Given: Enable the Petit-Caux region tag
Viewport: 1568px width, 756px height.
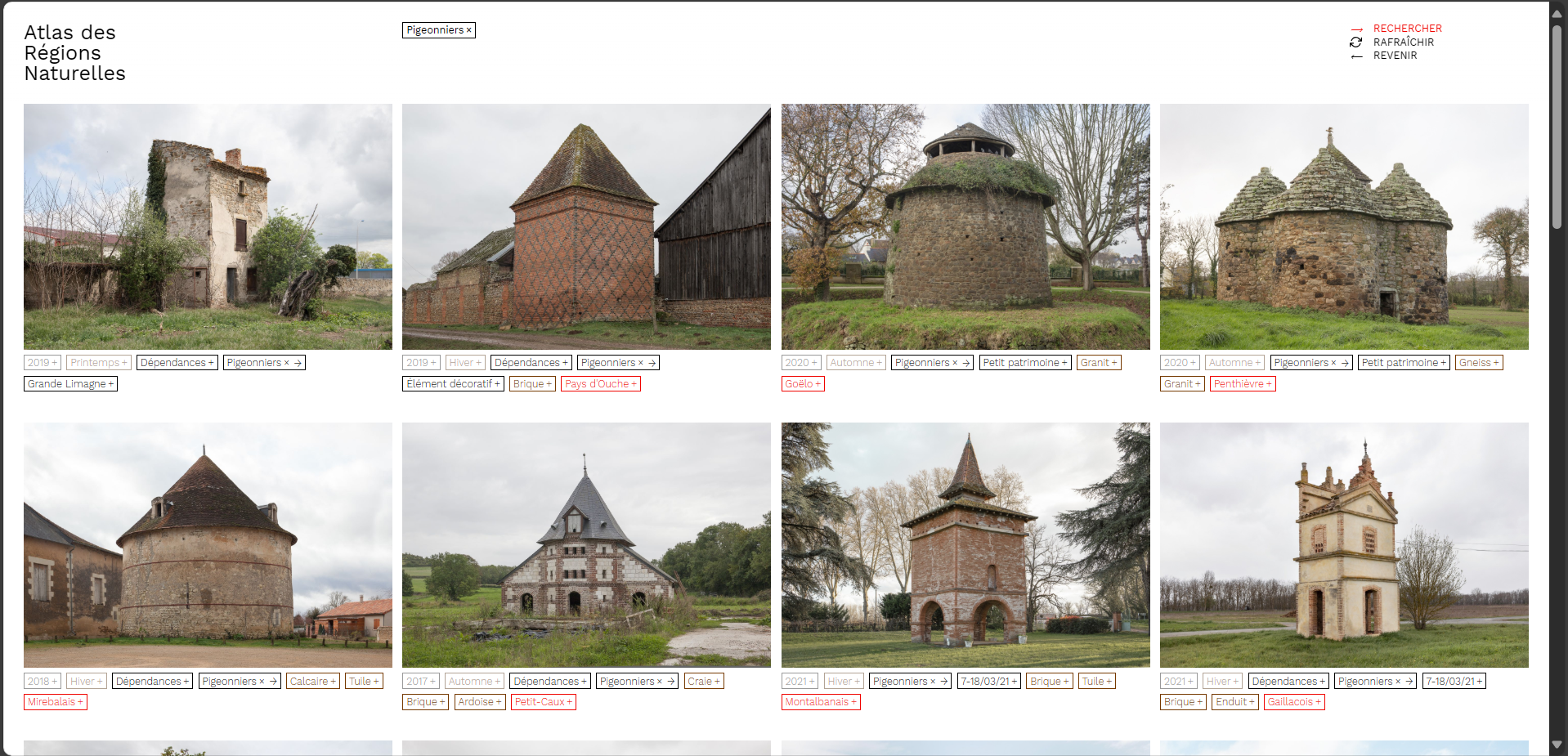Looking at the screenshot, I should coord(543,702).
